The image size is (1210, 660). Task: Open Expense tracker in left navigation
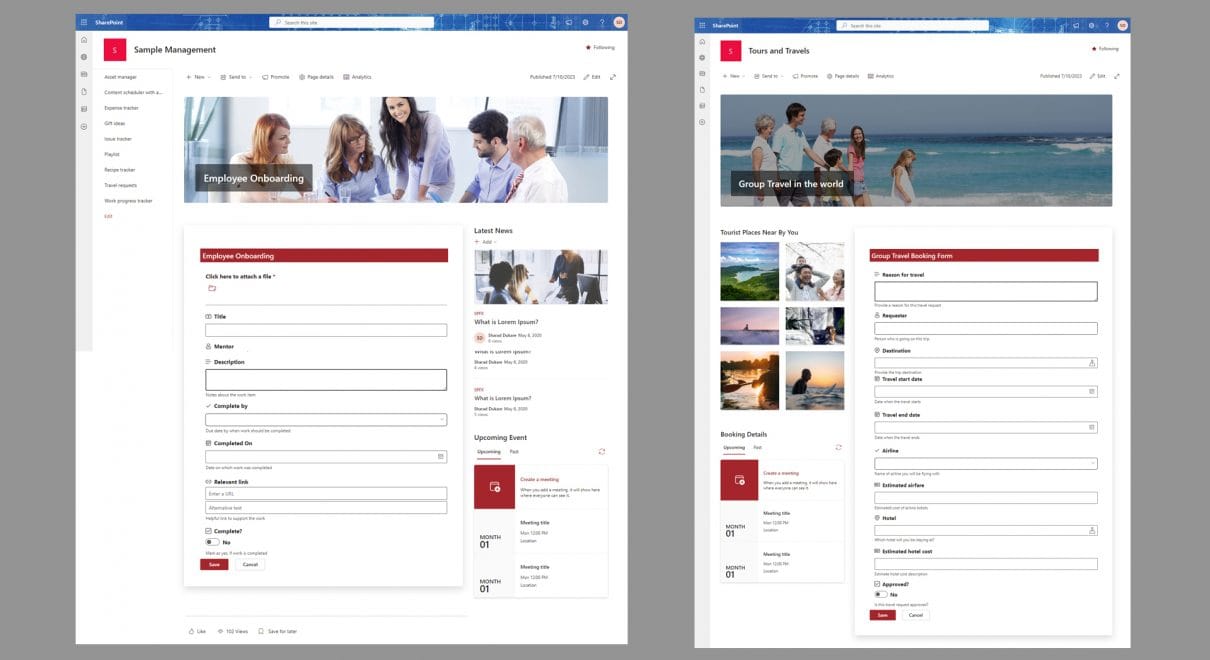(121, 108)
